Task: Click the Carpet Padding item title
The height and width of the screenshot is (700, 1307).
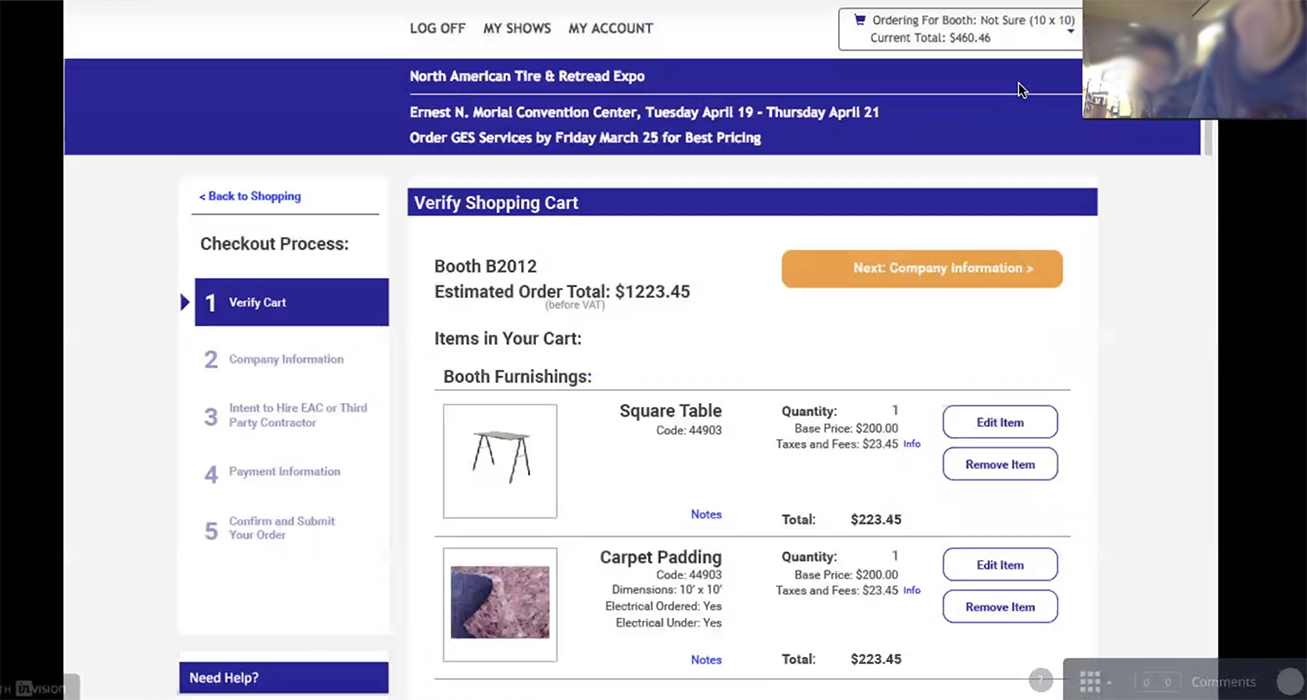Action: tap(661, 557)
